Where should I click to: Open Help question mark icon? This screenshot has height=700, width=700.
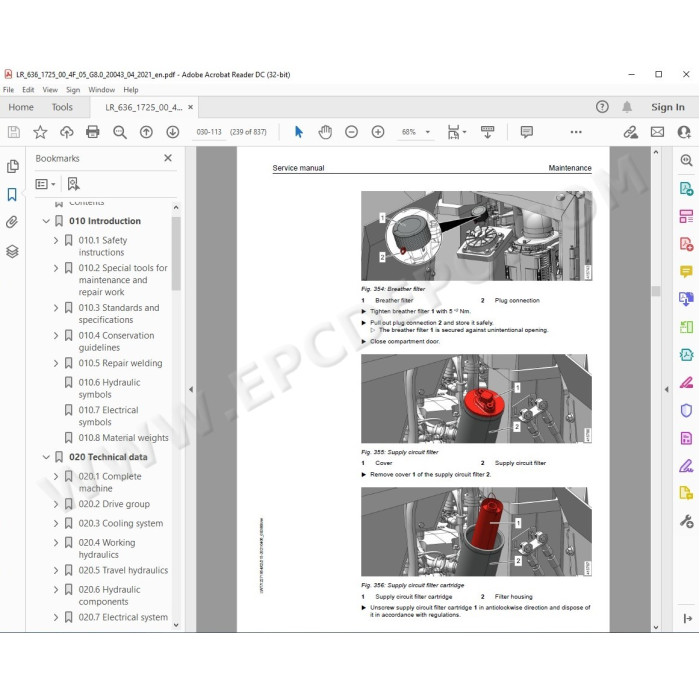(x=602, y=107)
